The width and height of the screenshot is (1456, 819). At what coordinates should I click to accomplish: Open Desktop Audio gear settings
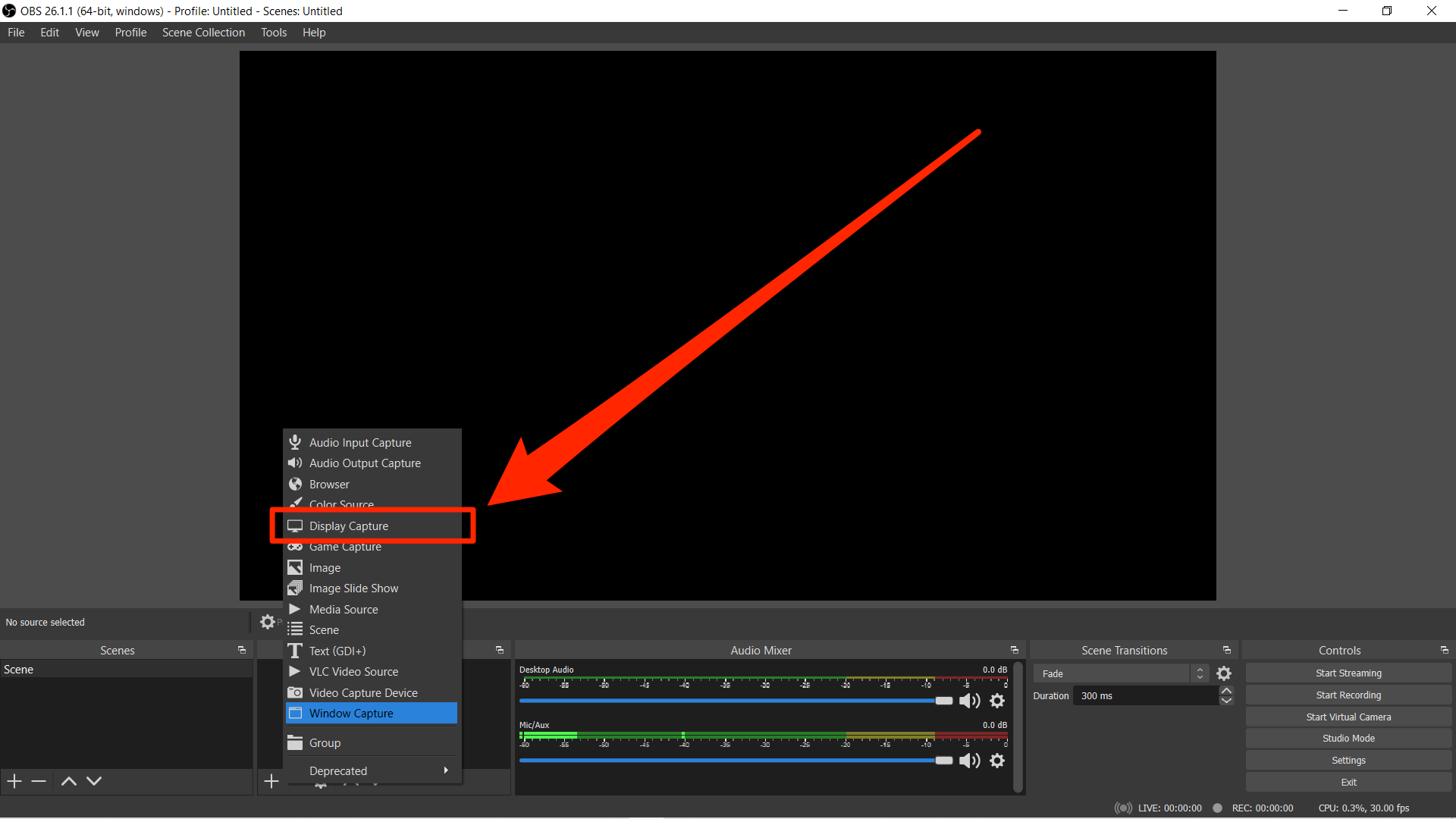point(998,701)
